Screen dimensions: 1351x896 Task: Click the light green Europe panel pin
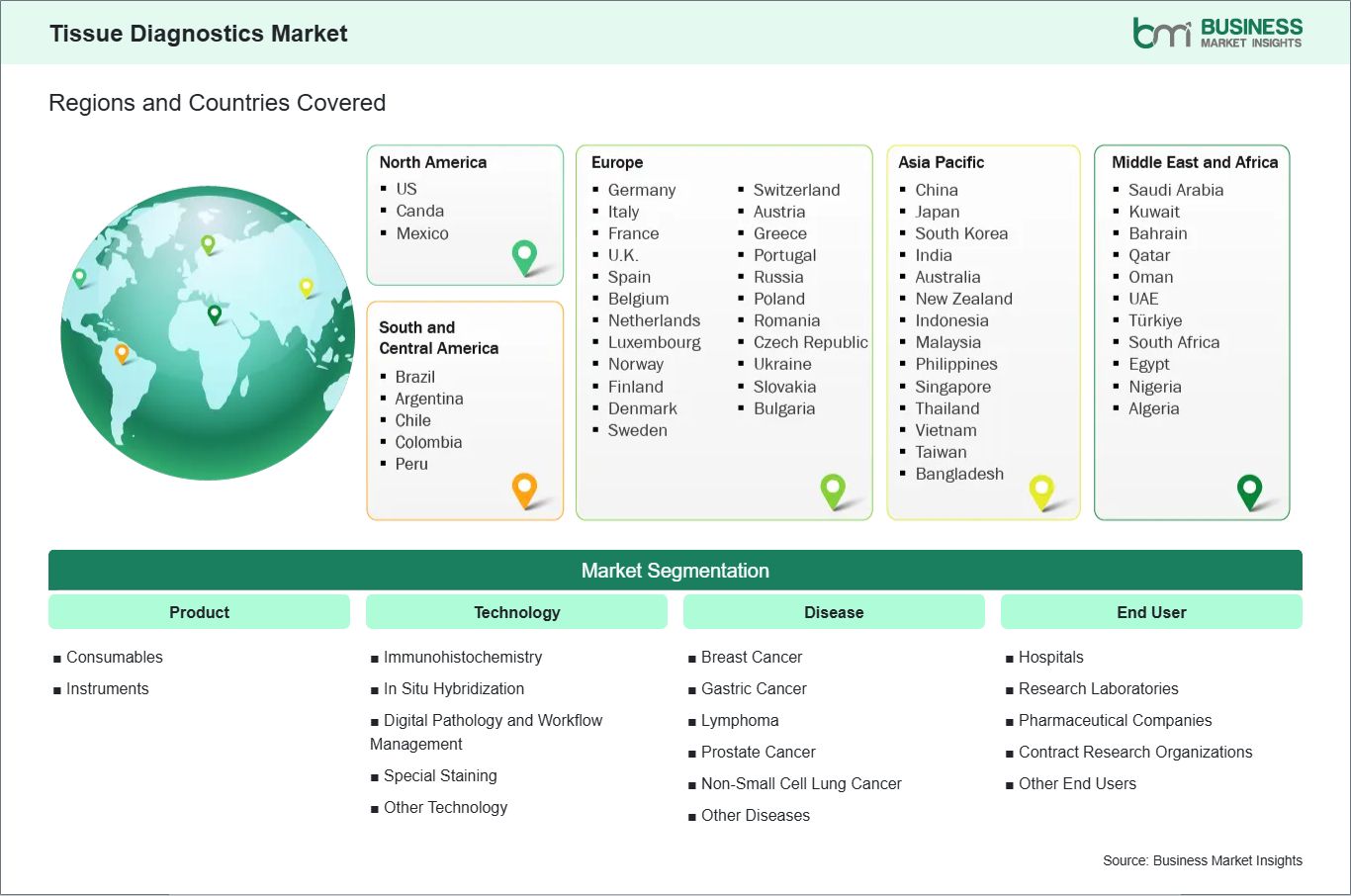pos(833,489)
